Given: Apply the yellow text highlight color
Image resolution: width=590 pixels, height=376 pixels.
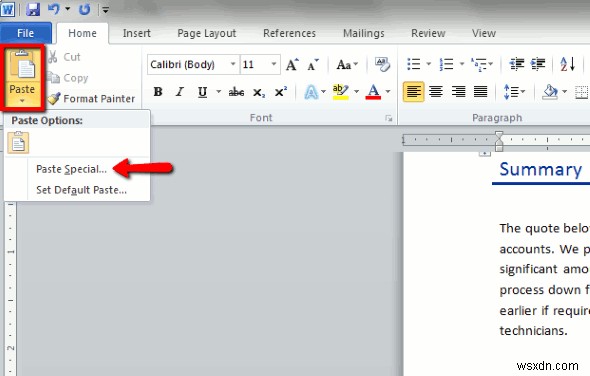Looking at the screenshot, I should pos(341,92).
